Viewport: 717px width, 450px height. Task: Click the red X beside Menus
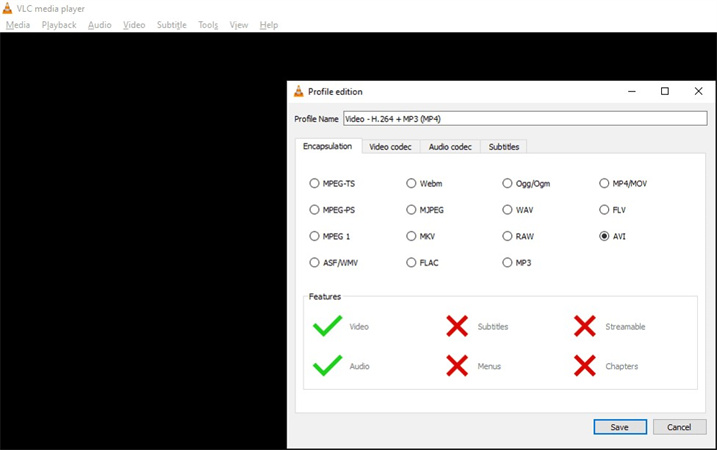point(457,366)
